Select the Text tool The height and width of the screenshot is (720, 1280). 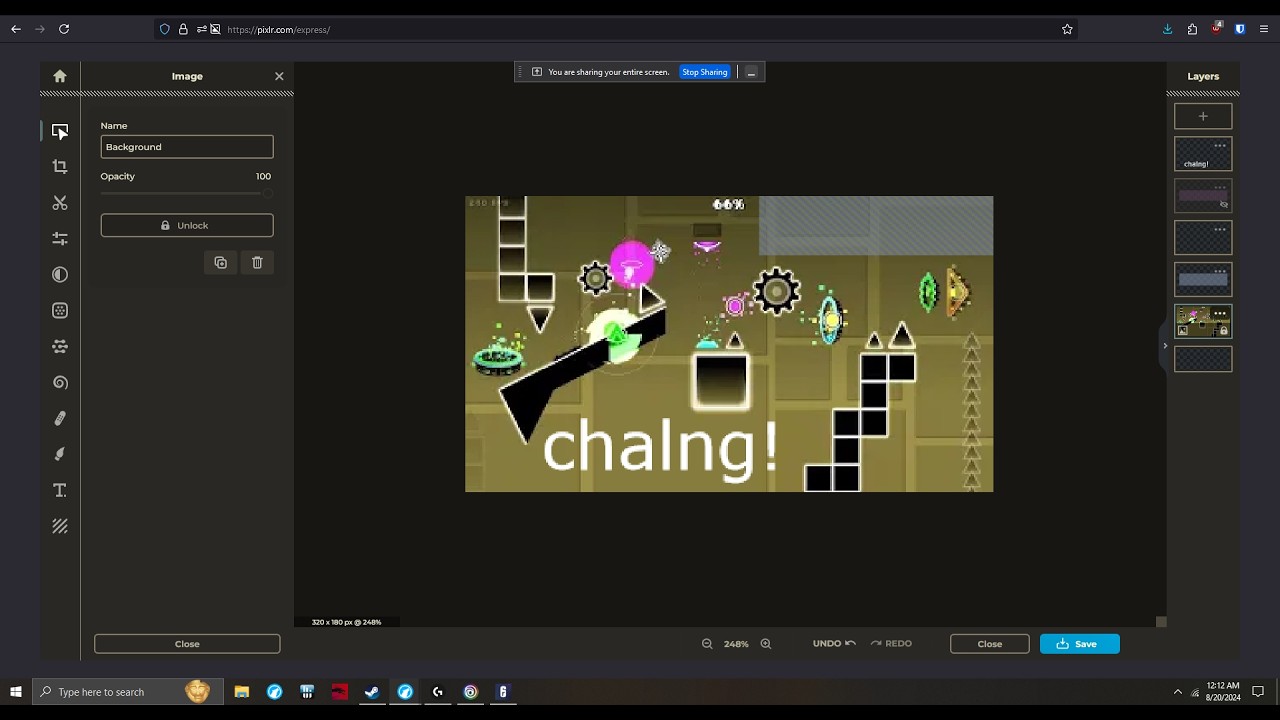(x=60, y=490)
